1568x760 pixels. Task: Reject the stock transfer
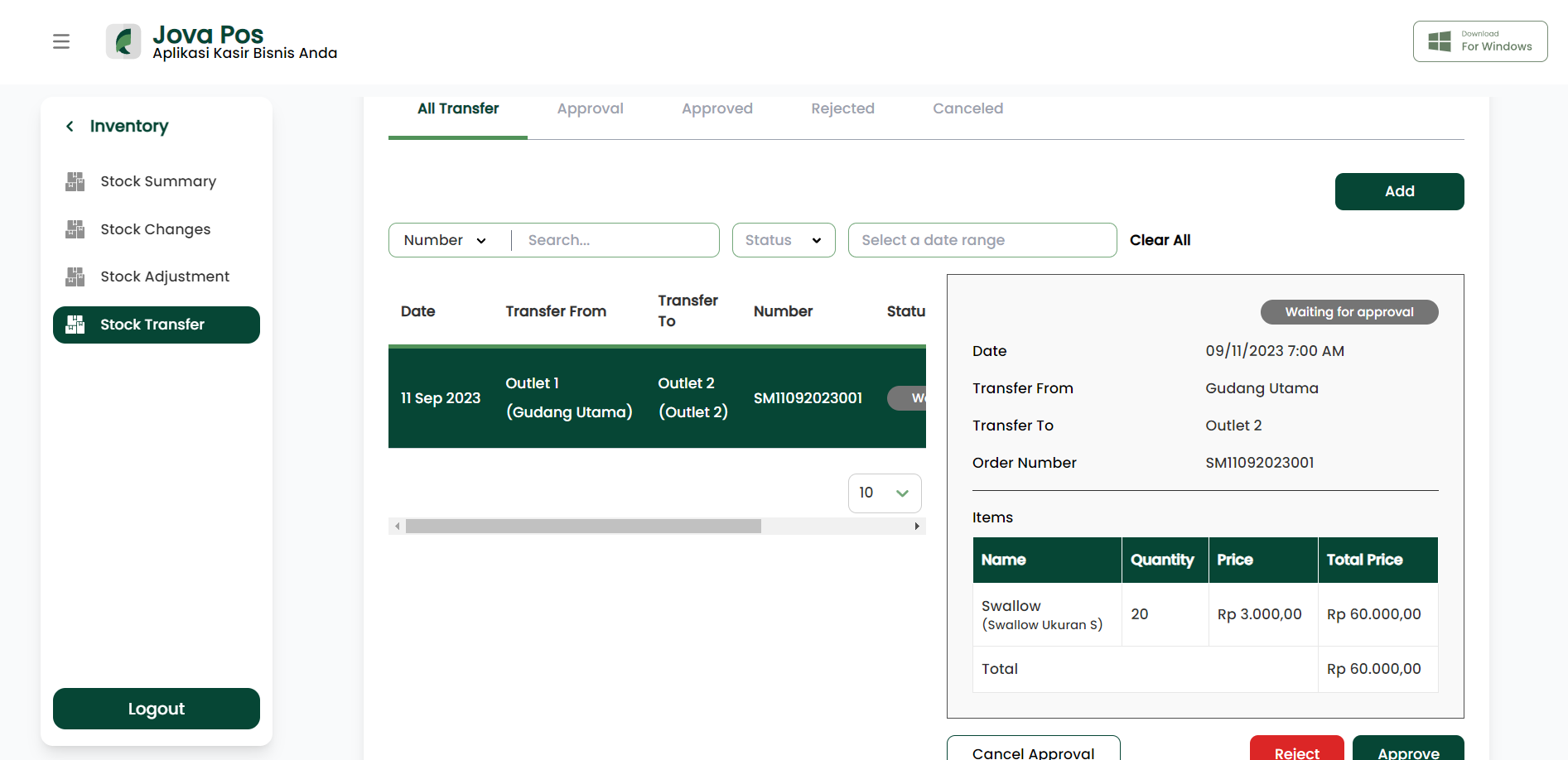point(1297,748)
